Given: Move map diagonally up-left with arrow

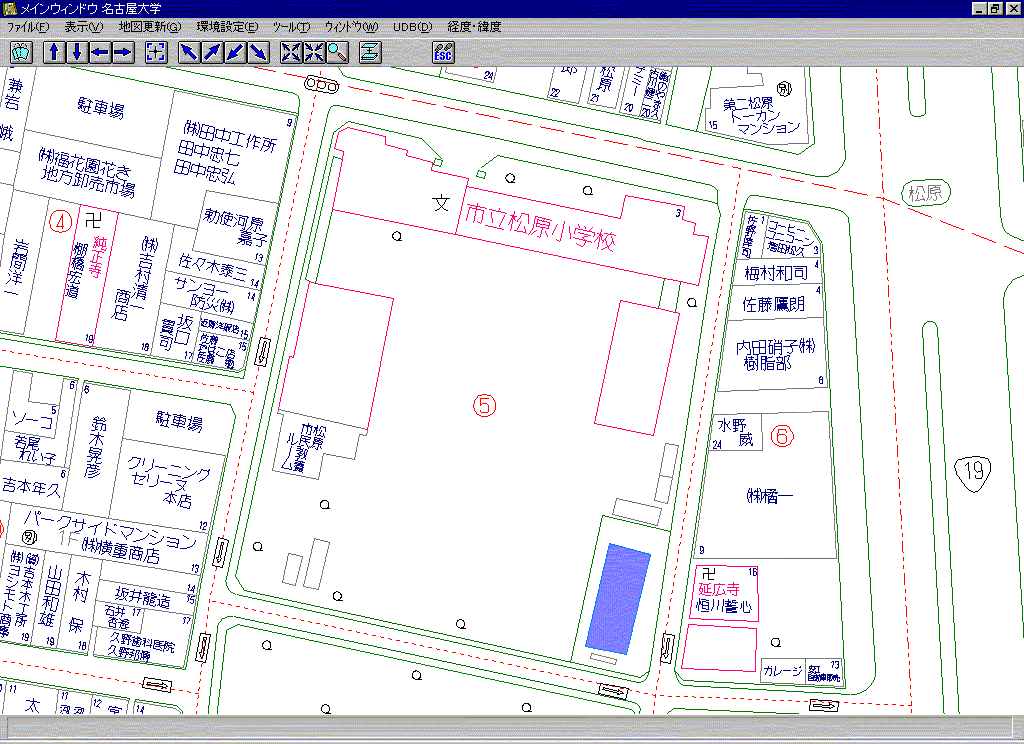Looking at the screenshot, I should pos(189,52).
